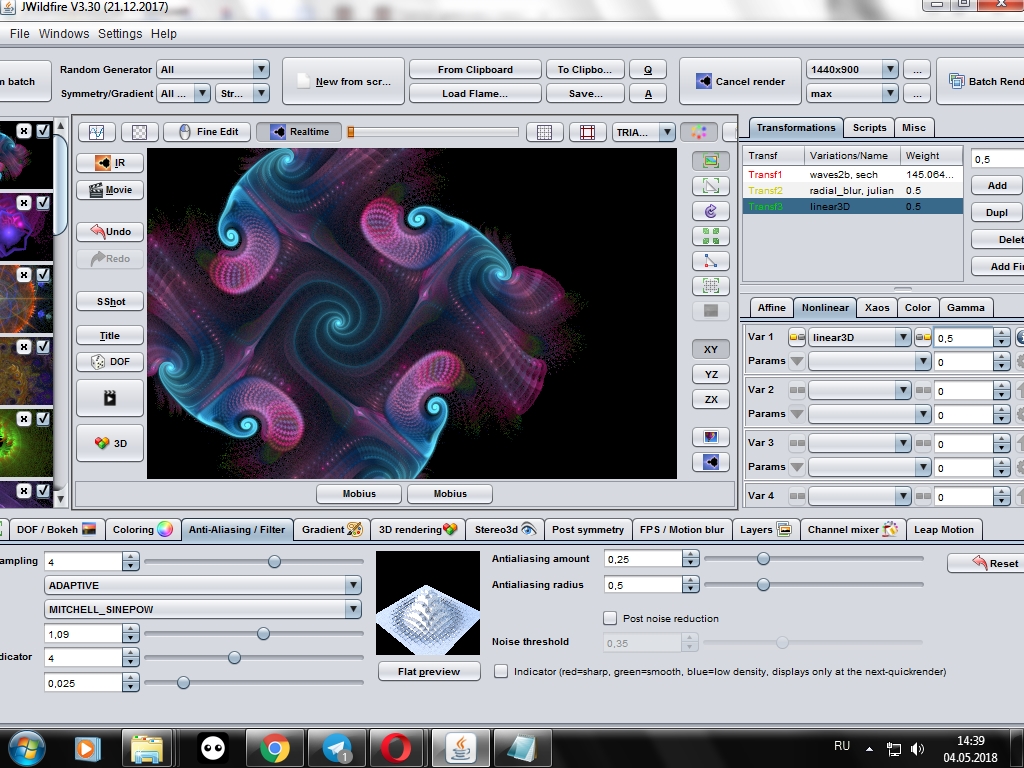This screenshot has width=1024, height=768.
Task: Remove the first flame thumbnail with its X
Action: tap(24, 131)
